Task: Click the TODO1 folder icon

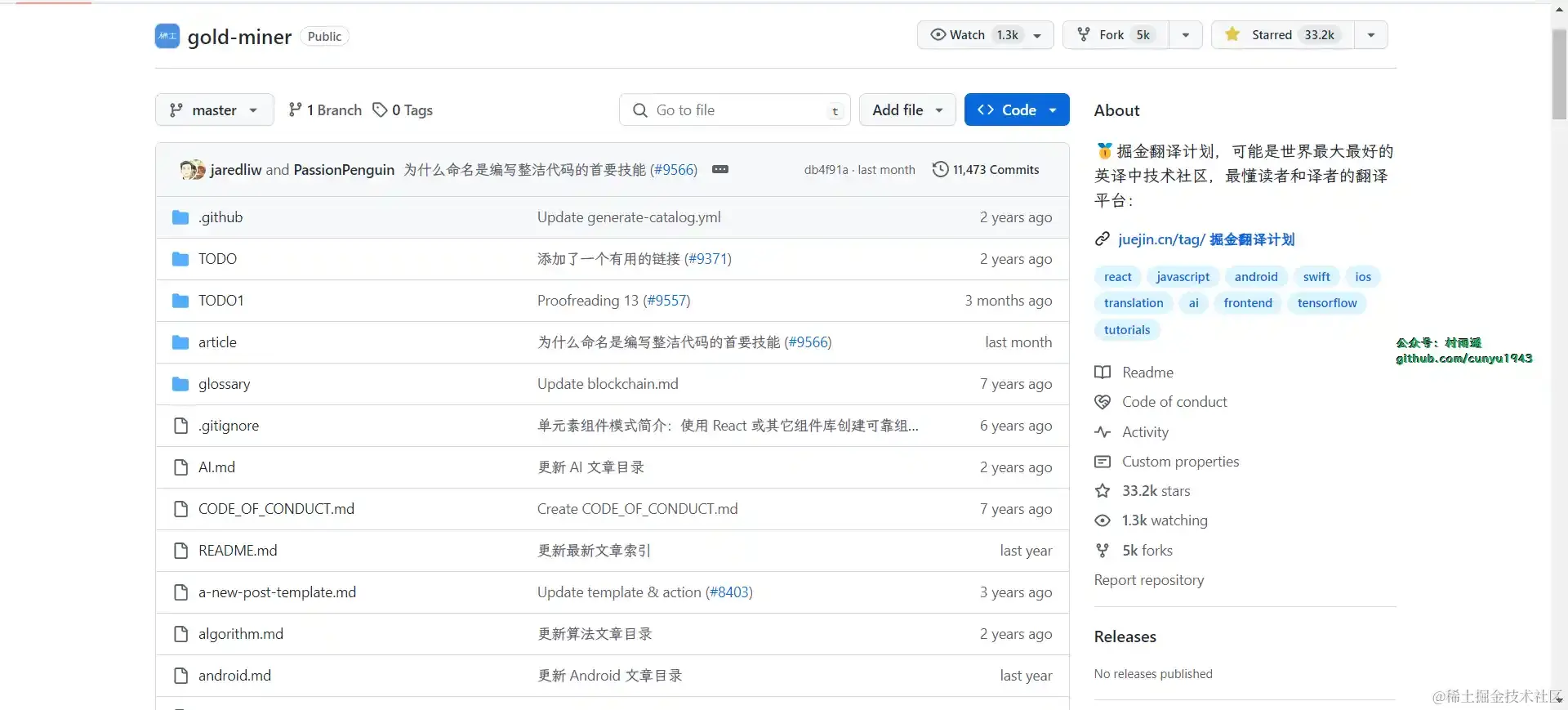Action: 180,301
